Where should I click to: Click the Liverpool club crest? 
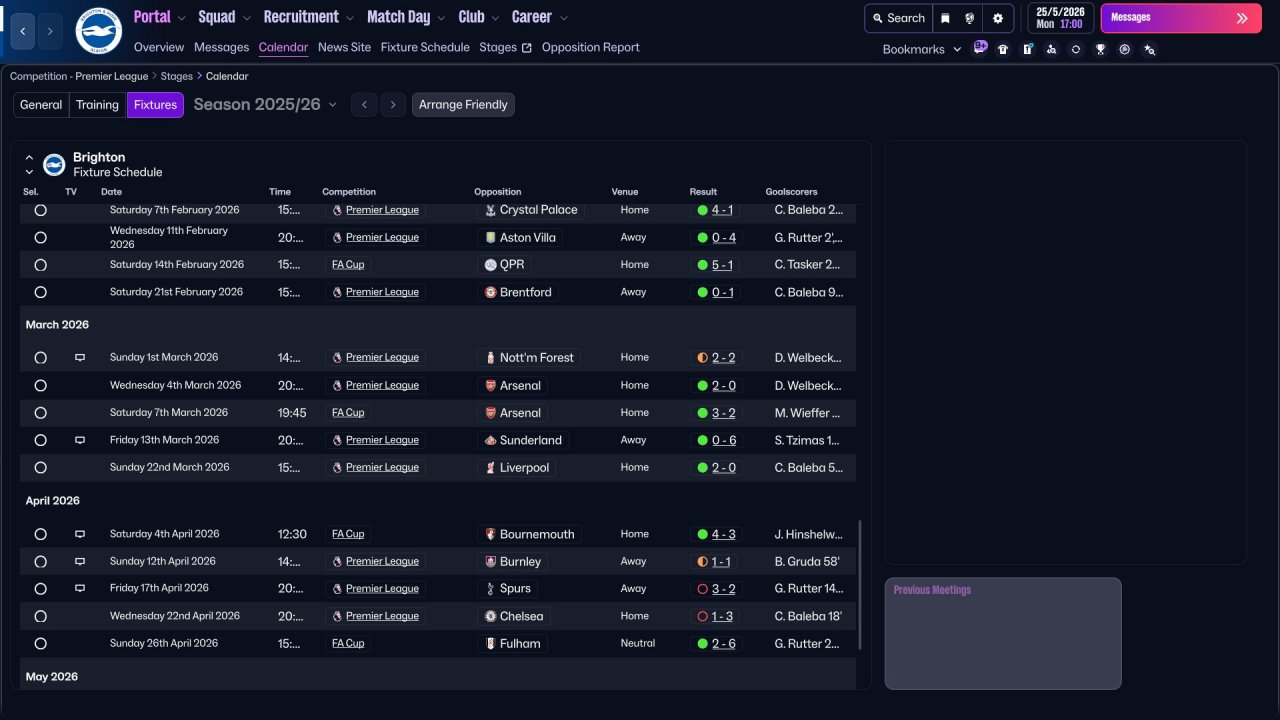(x=490, y=468)
